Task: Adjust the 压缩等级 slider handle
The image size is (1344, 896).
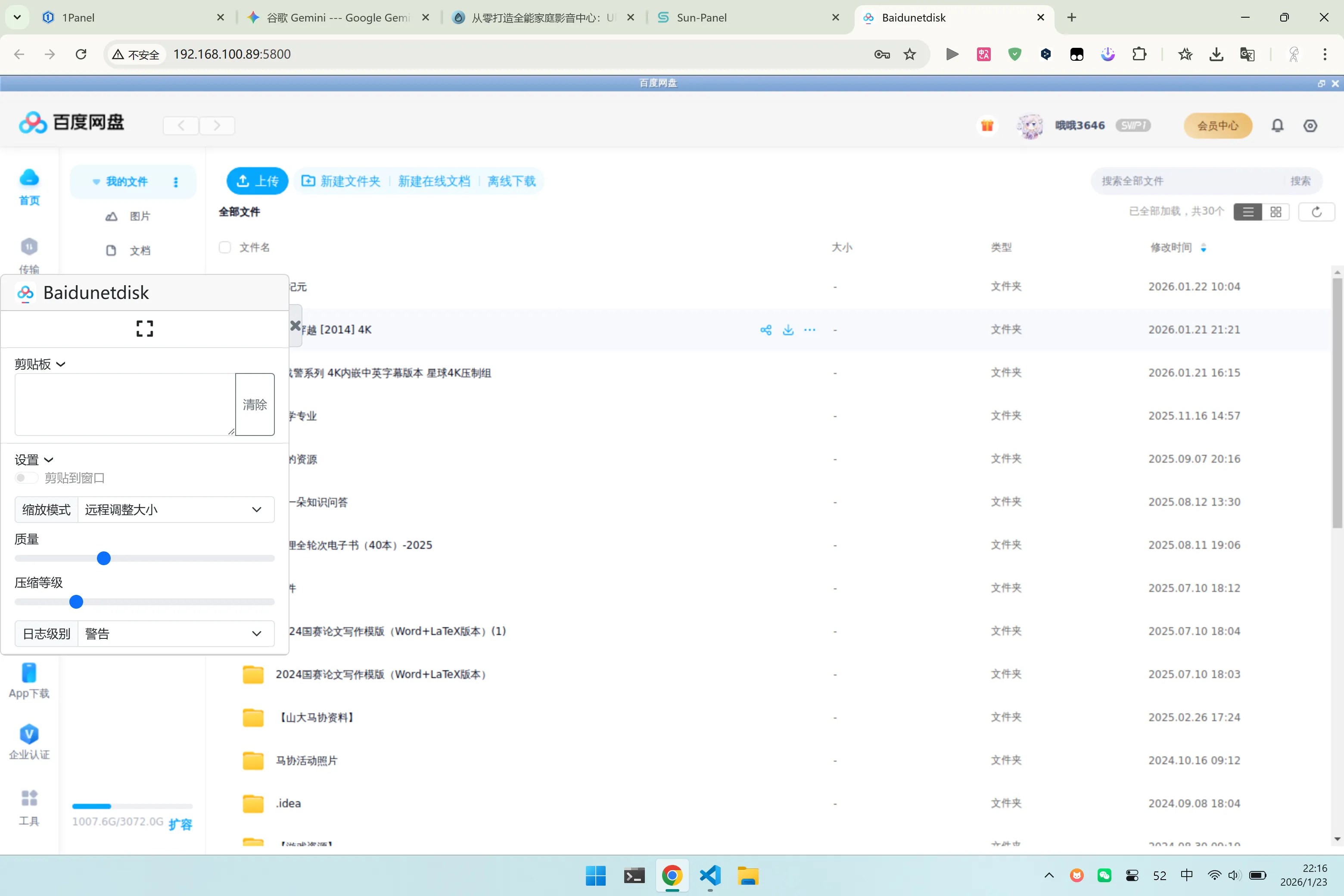Action: (x=76, y=602)
